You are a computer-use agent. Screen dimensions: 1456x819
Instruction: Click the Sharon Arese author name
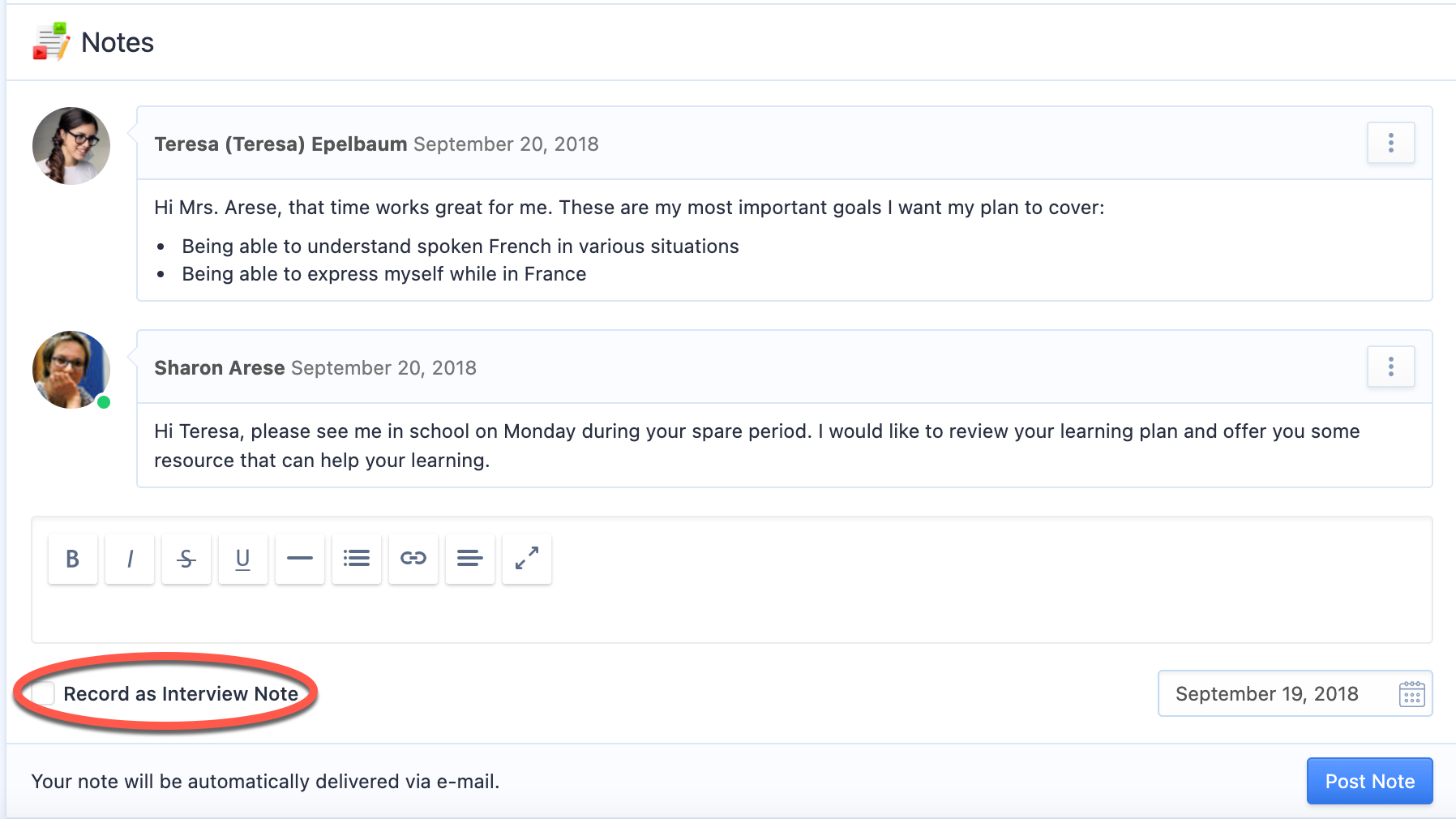click(x=220, y=368)
